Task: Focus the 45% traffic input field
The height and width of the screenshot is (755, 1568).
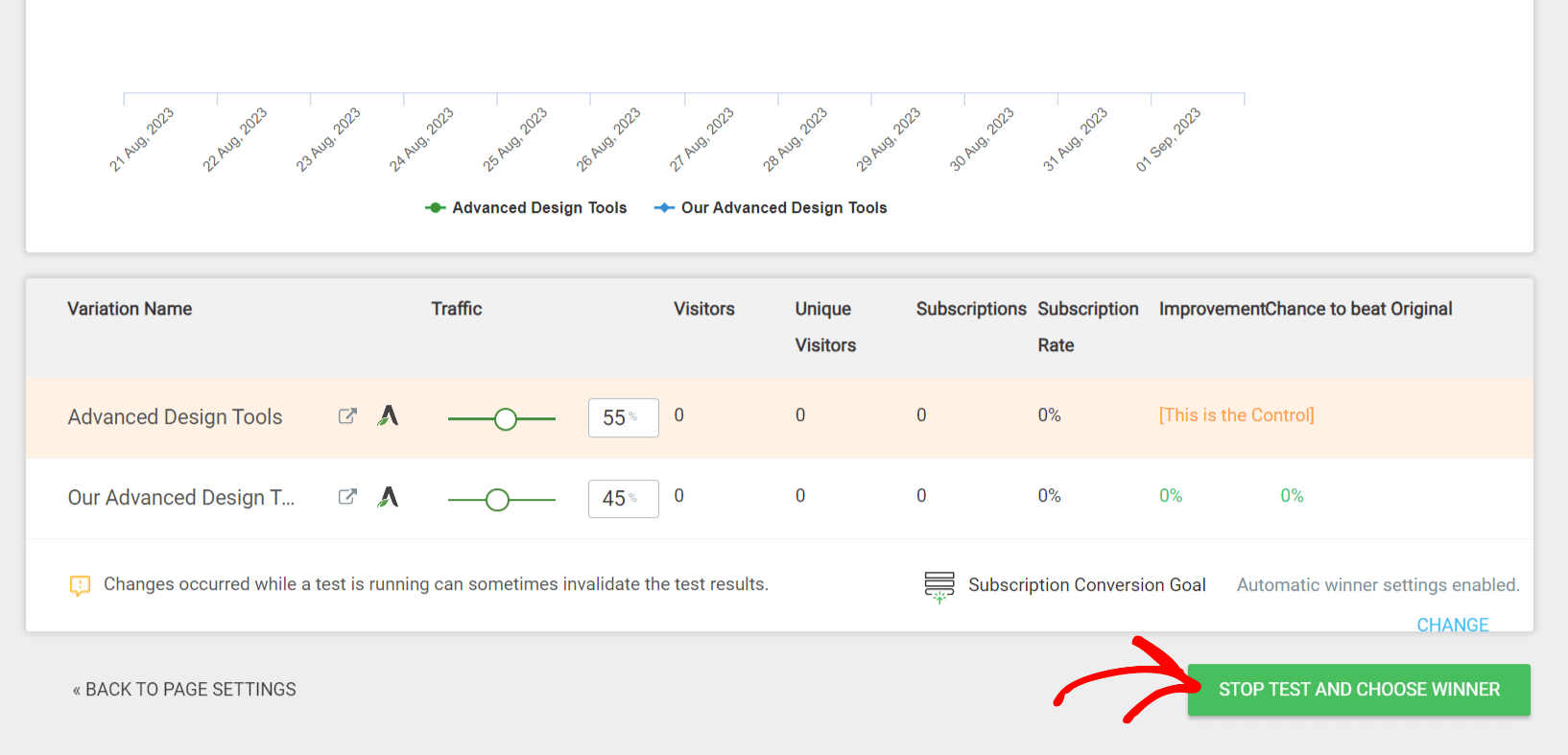Action: coord(615,499)
